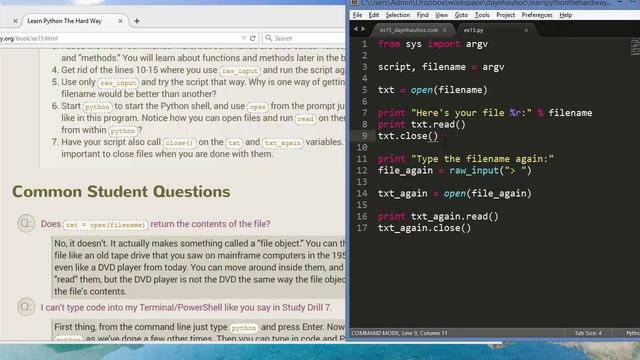The width and height of the screenshot is (640, 360).
Task: Click the browser Search field
Action: click(304, 38)
